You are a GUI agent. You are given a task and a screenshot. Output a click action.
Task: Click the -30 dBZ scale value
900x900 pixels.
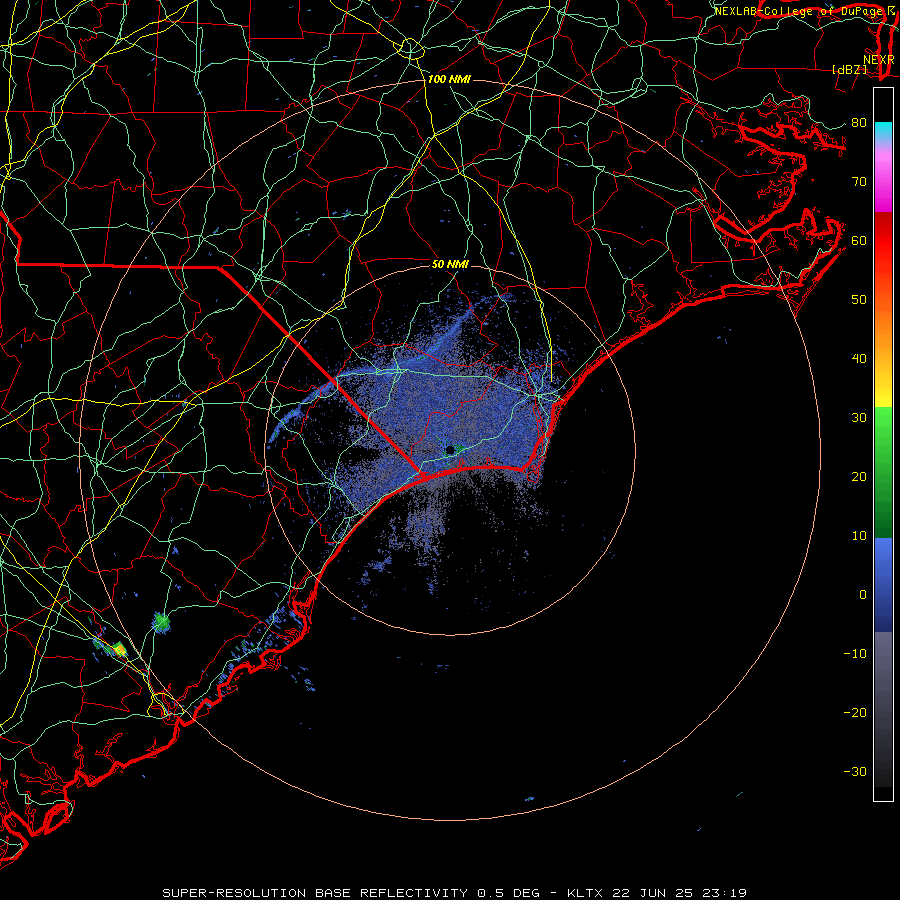click(x=855, y=772)
